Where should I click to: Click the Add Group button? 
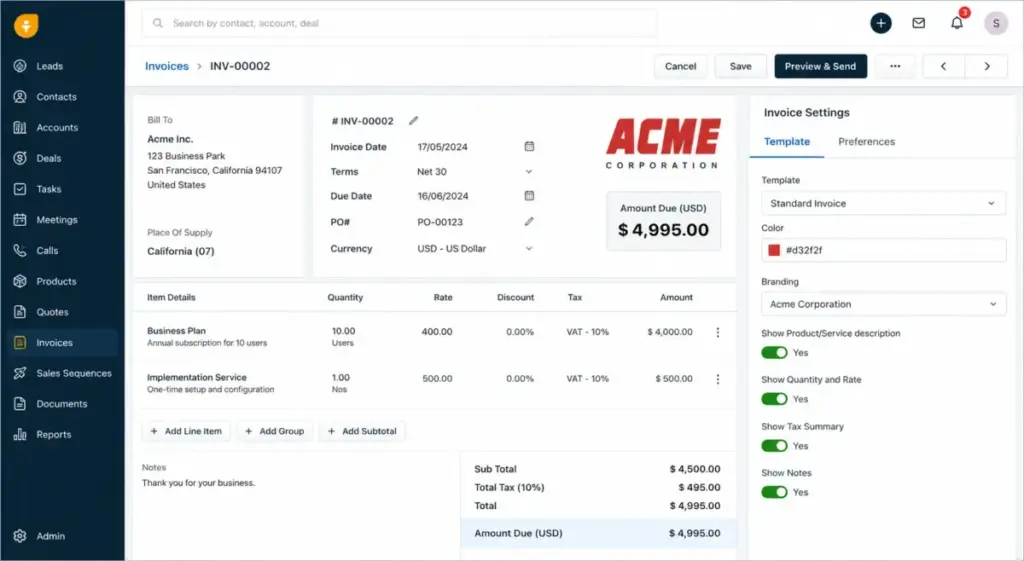click(274, 431)
